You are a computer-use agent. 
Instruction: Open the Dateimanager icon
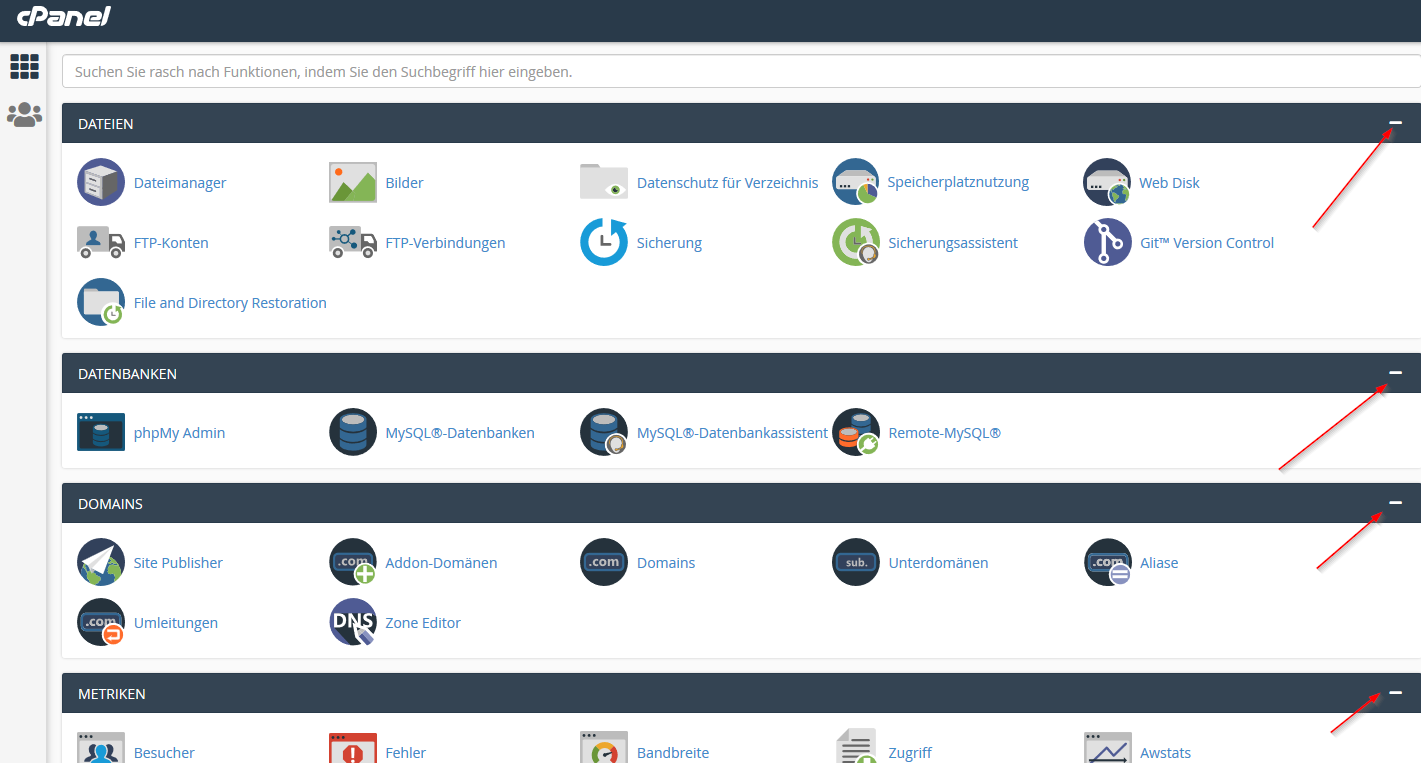(x=101, y=182)
